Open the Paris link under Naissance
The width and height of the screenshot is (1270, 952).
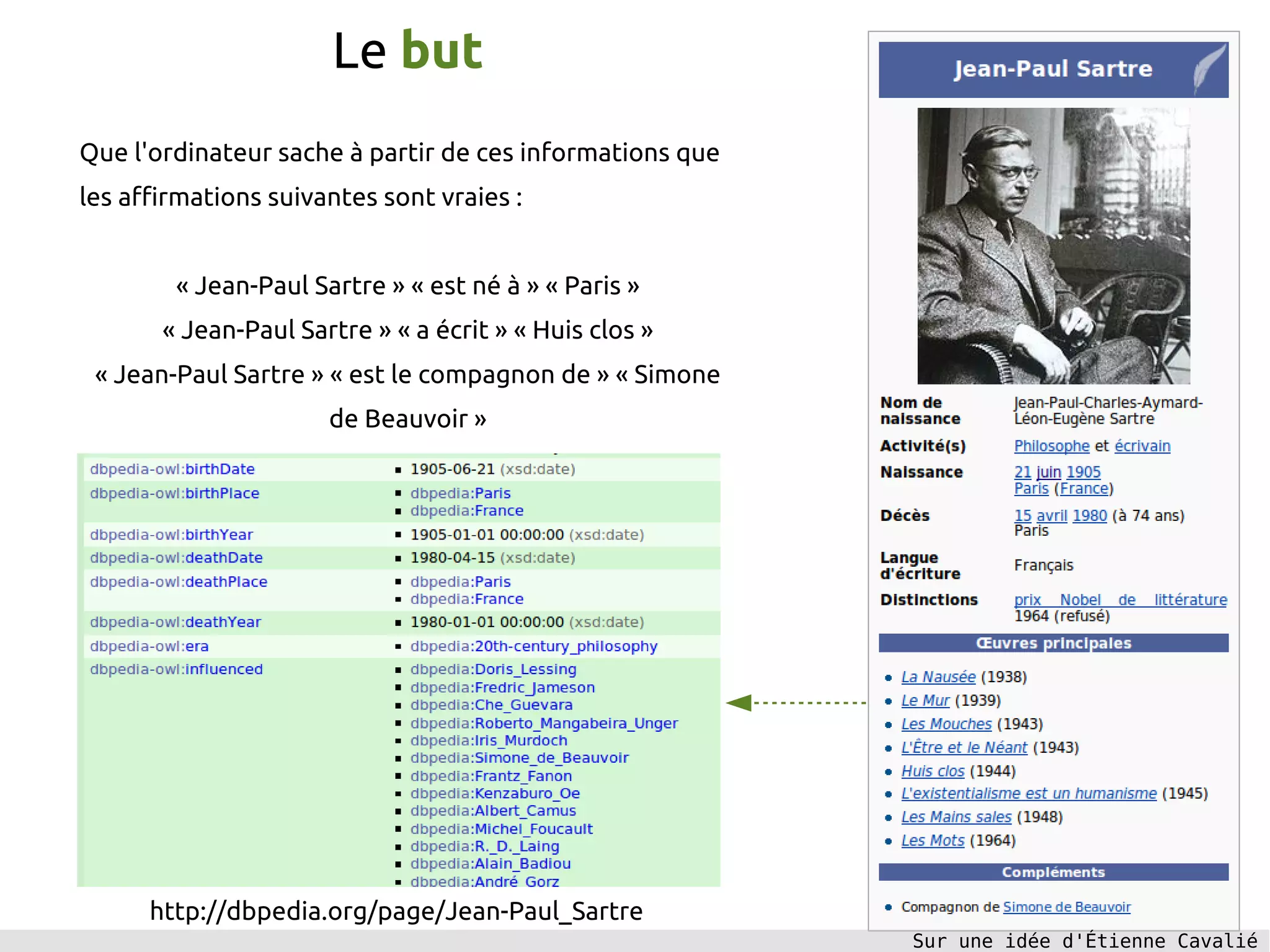[1031, 489]
